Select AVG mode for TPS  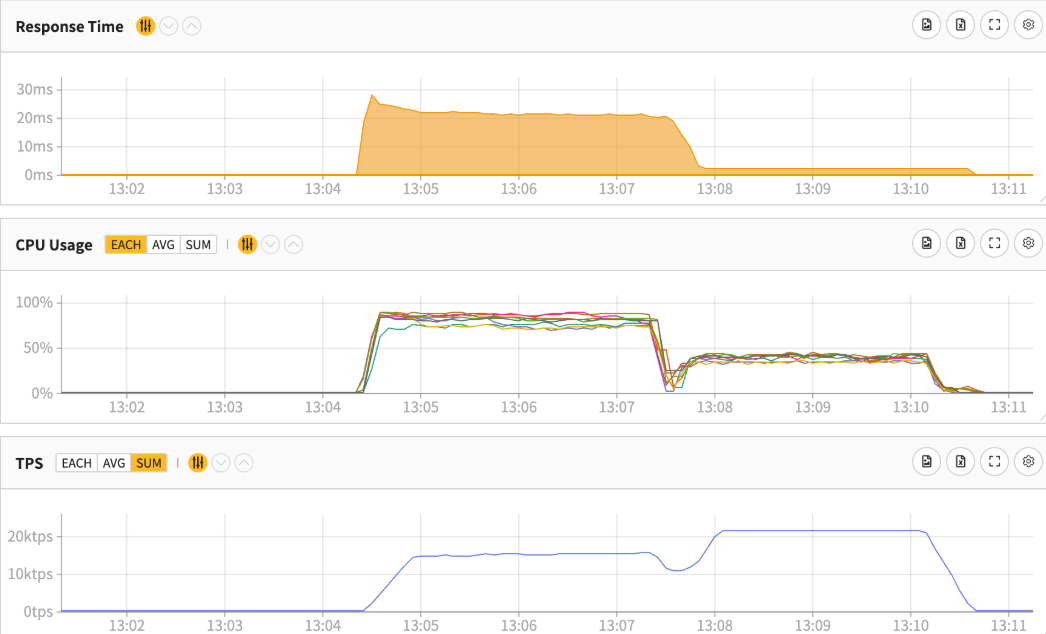click(114, 462)
